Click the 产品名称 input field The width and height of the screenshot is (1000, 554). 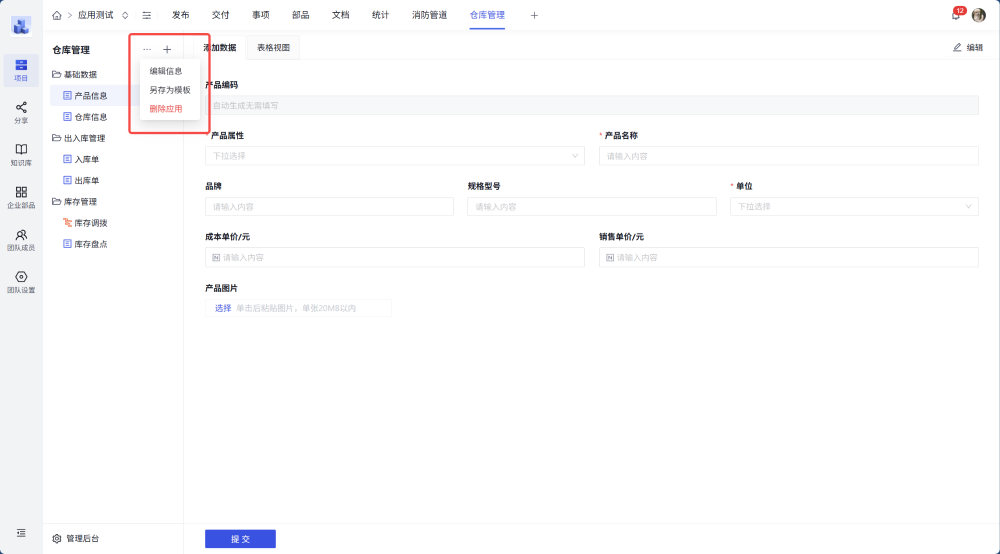pyautogui.click(x=788, y=156)
